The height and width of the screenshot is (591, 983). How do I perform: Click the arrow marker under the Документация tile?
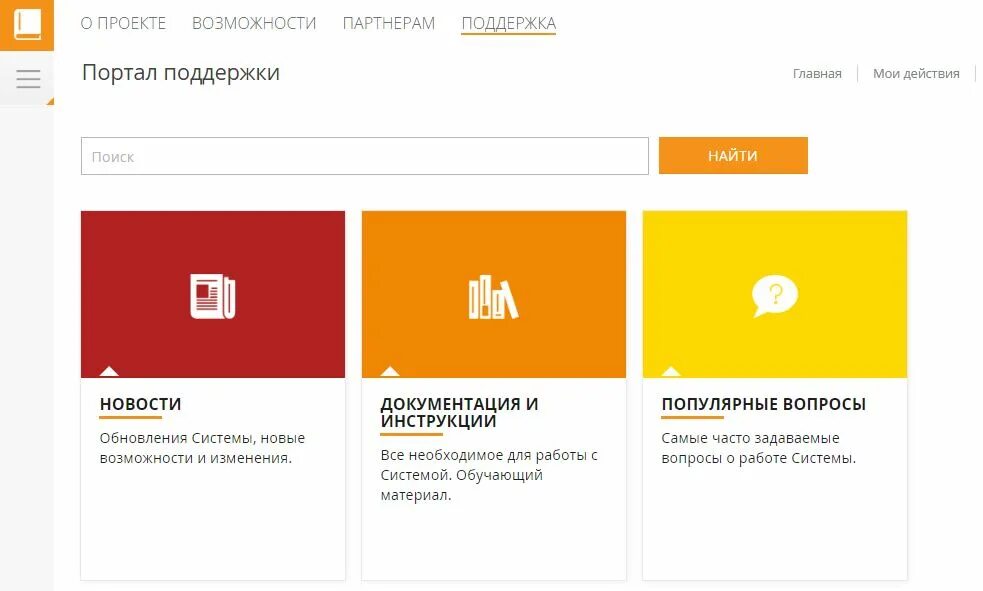pyautogui.click(x=391, y=371)
